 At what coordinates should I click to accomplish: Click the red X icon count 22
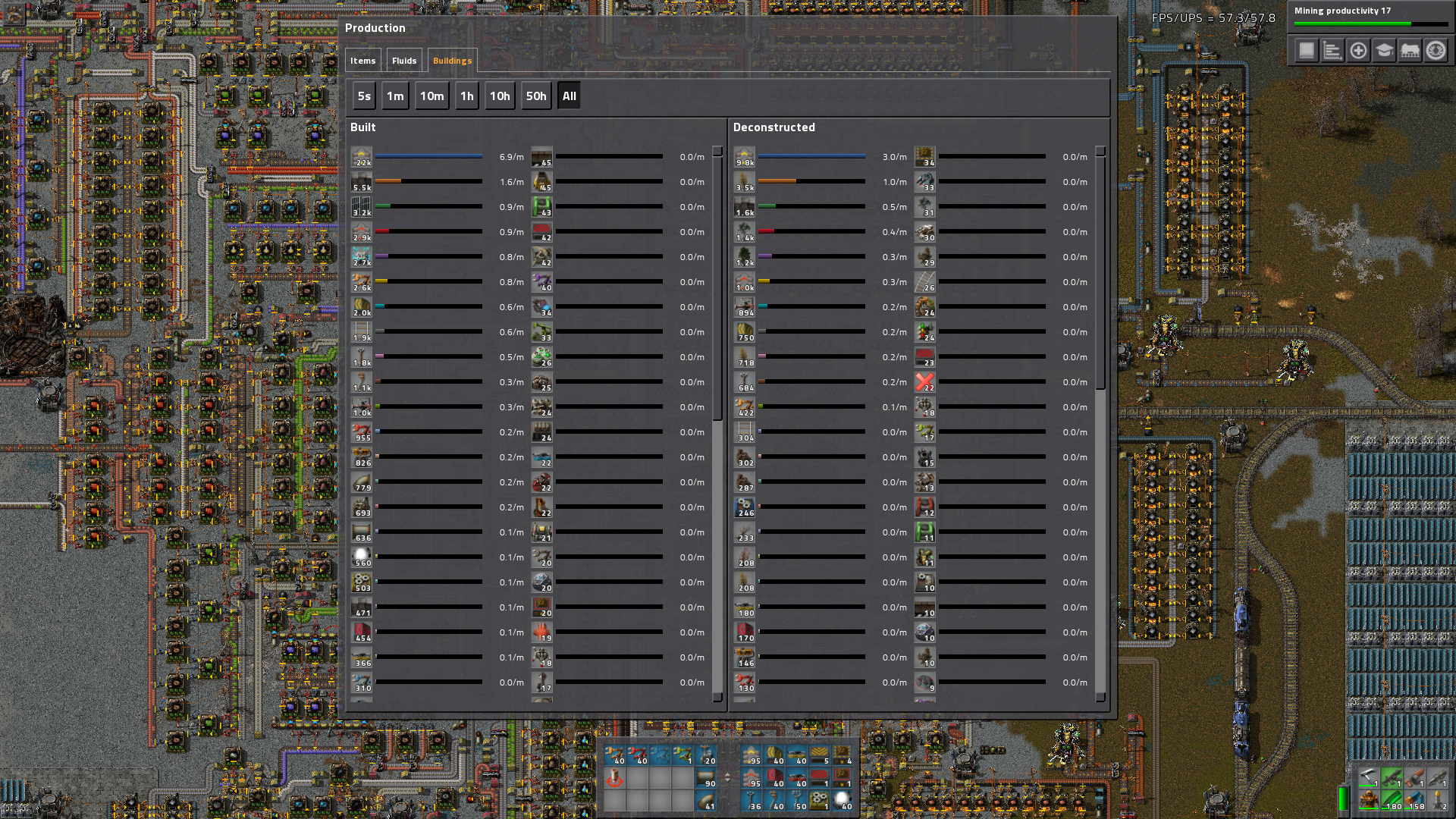pyautogui.click(x=925, y=382)
